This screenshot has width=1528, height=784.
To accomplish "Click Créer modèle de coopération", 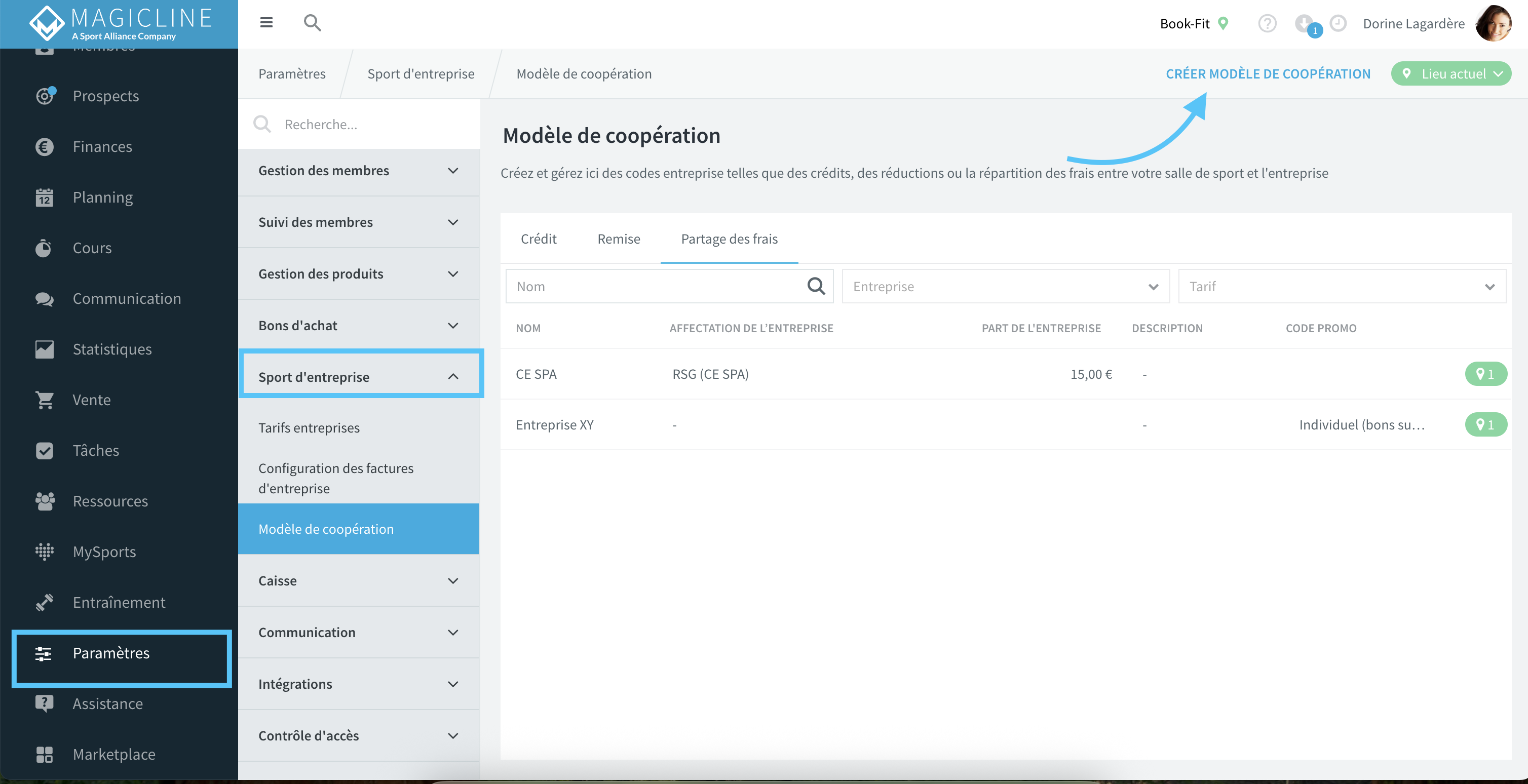I will [x=1268, y=73].
